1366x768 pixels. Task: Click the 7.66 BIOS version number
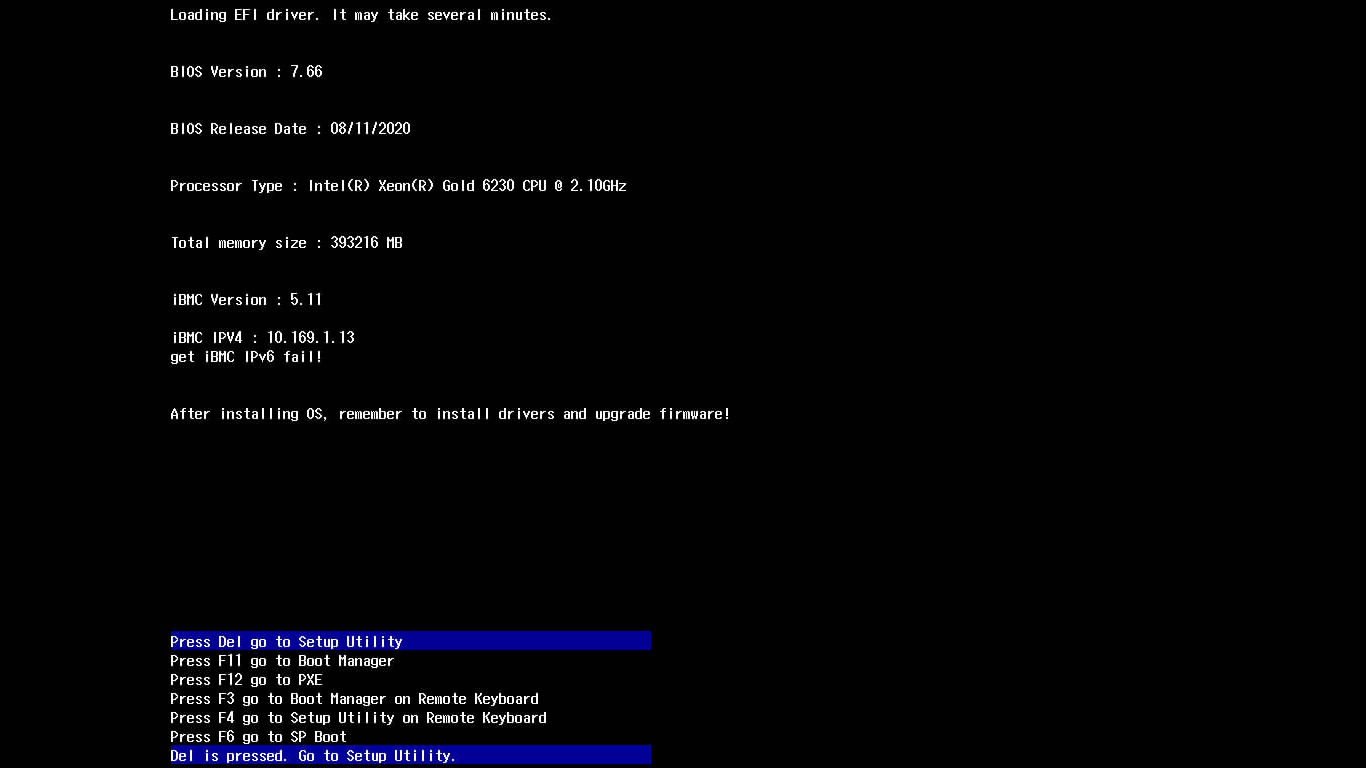coord(306,72)
